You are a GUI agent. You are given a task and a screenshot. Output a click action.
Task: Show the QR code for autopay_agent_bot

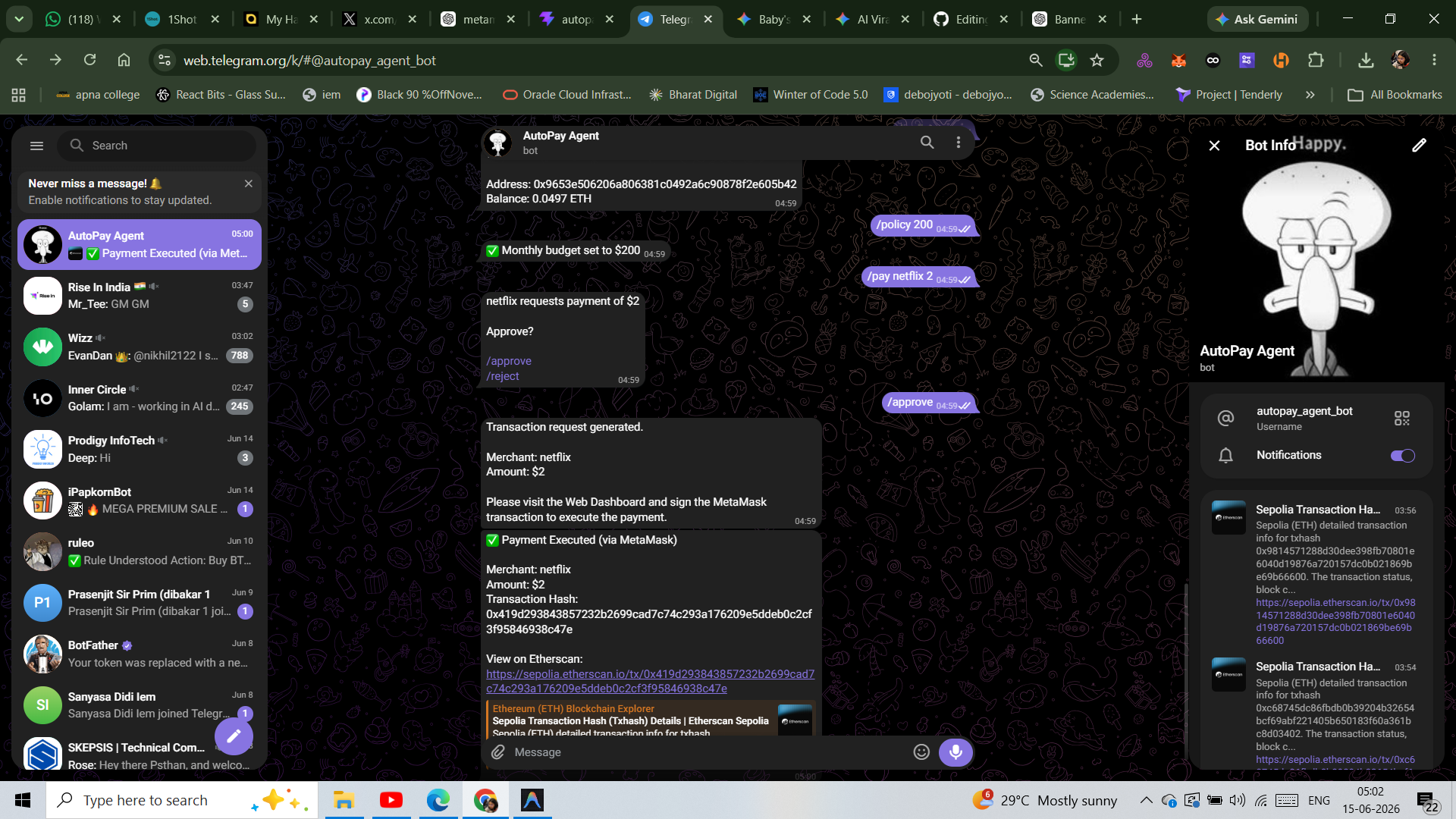pos(1401,419)
